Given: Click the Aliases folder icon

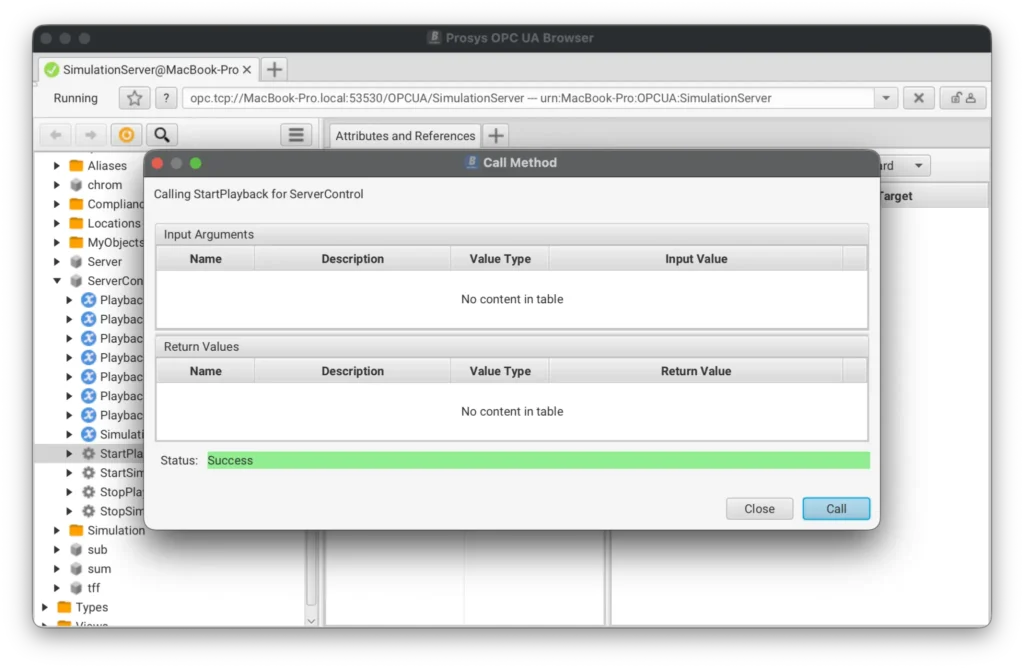Looking at the screenshot, I should (76, 166).
